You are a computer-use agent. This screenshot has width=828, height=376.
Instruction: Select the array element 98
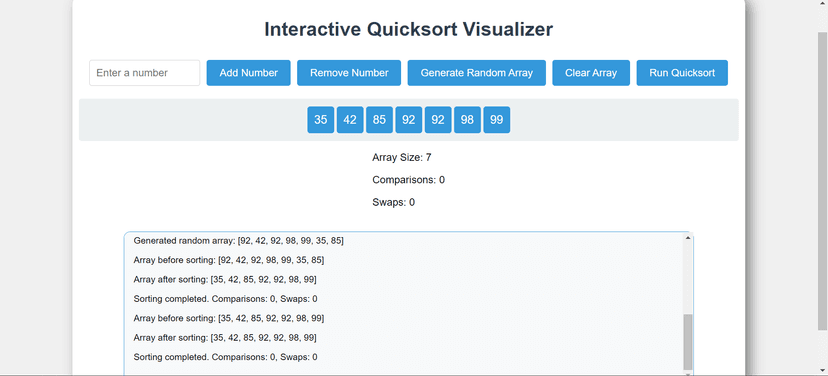(467, 120)
